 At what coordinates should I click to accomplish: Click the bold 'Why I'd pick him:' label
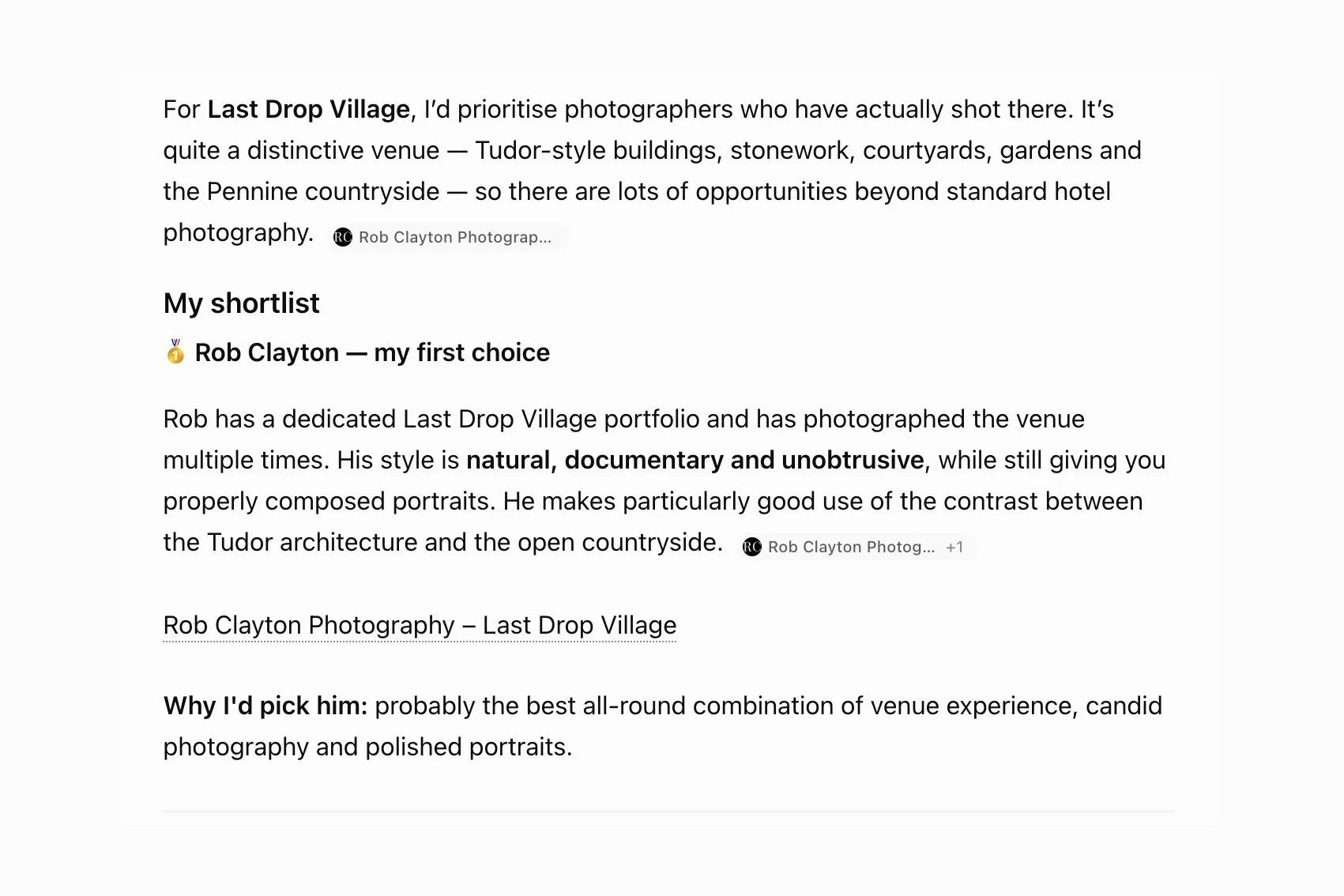[265, 706]
